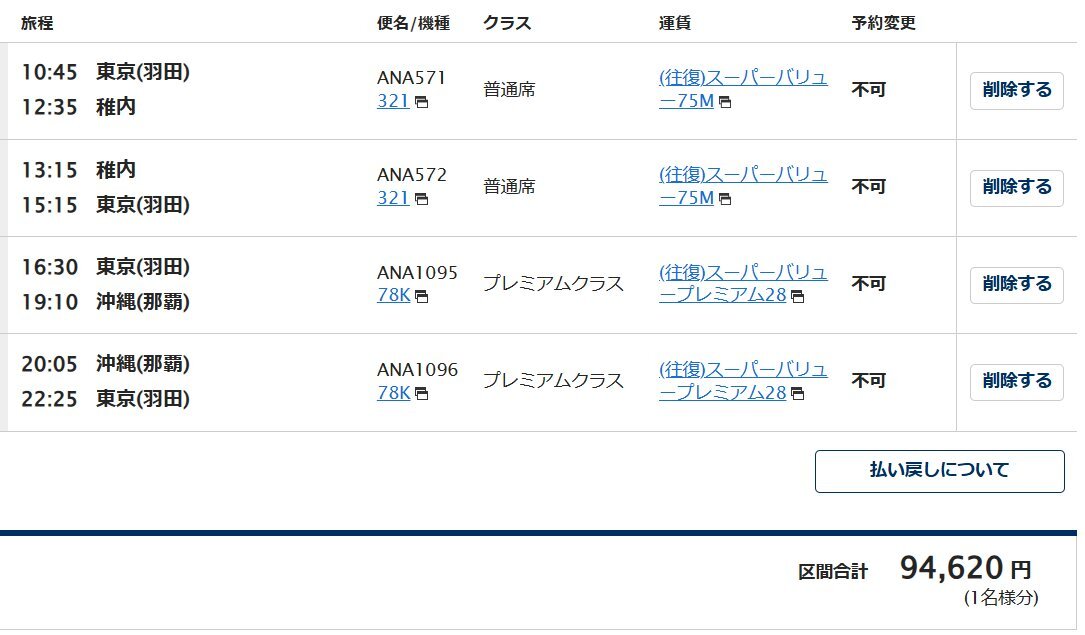Click new-window icon after ANA1096 プレミアム28 fare
Viewport: 1085px width, 635px height.
(797, 394)
